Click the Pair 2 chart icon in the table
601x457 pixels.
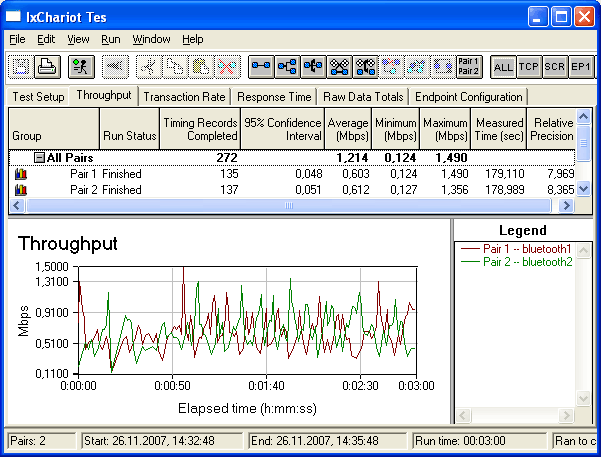pos(20,189)
